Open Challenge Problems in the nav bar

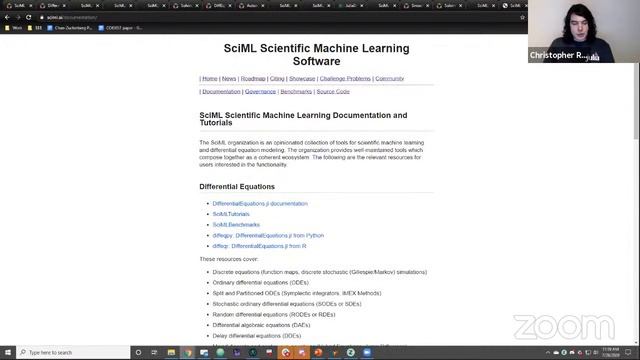pos(345,78)
